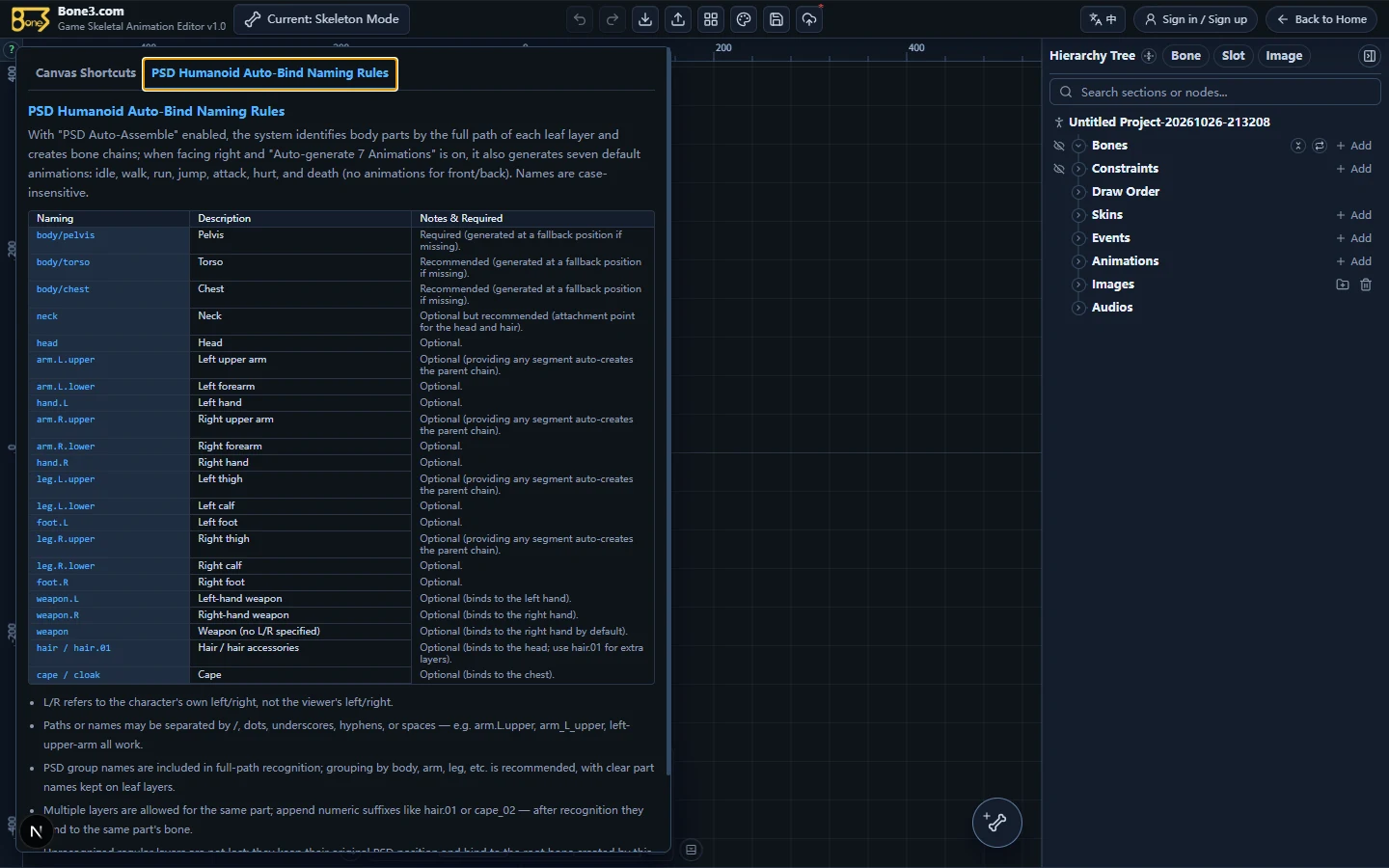Expand the Draw Order tree section

pyautogui.click(x=1078, y=192)
